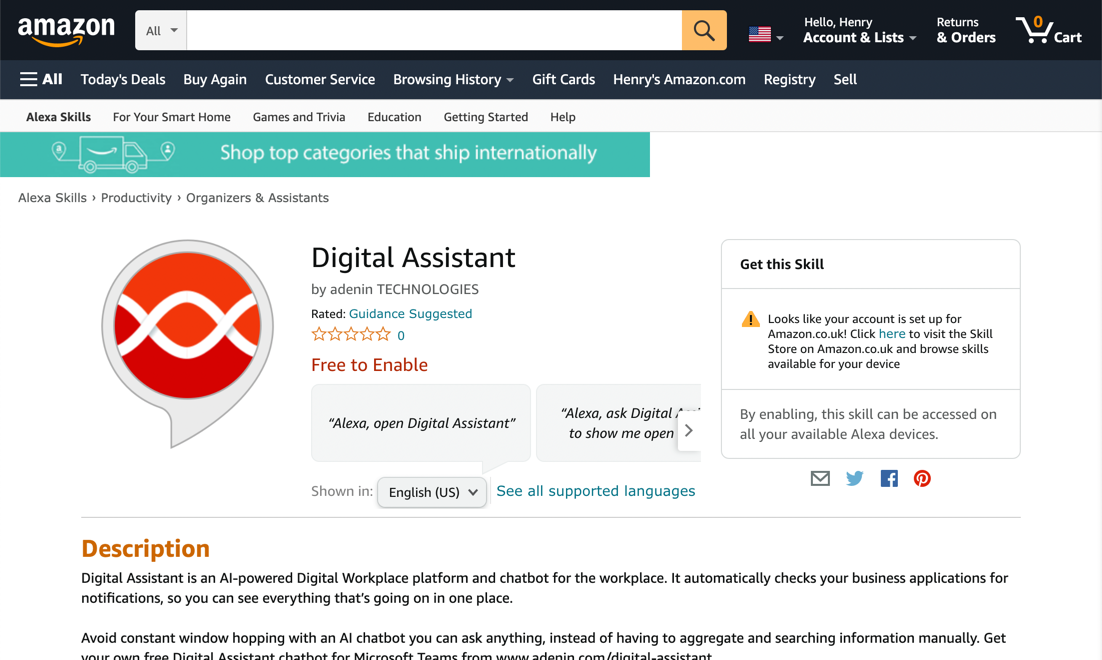The height and width of the screenshot is (660, 1102).
Task: Click the international shipping truck banner
Action: [x=325, y=155]
